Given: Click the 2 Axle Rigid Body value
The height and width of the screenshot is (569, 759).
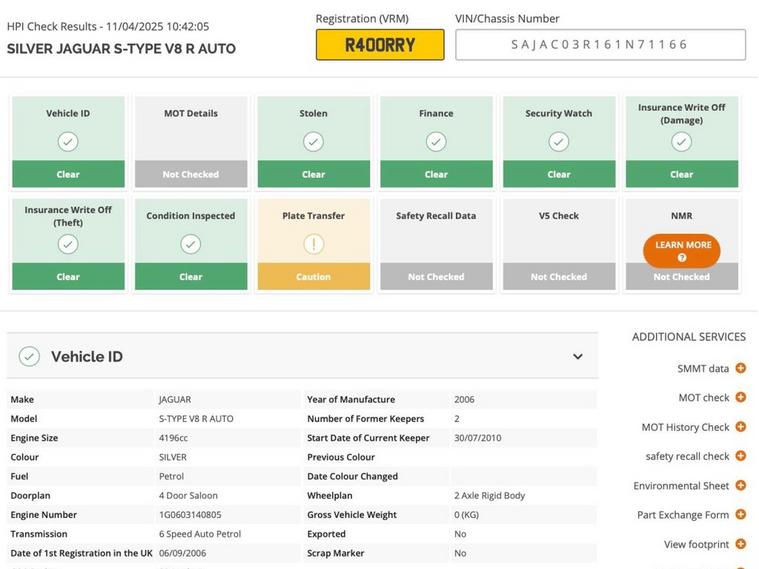Looking at the screenshot, I should 489,495.
